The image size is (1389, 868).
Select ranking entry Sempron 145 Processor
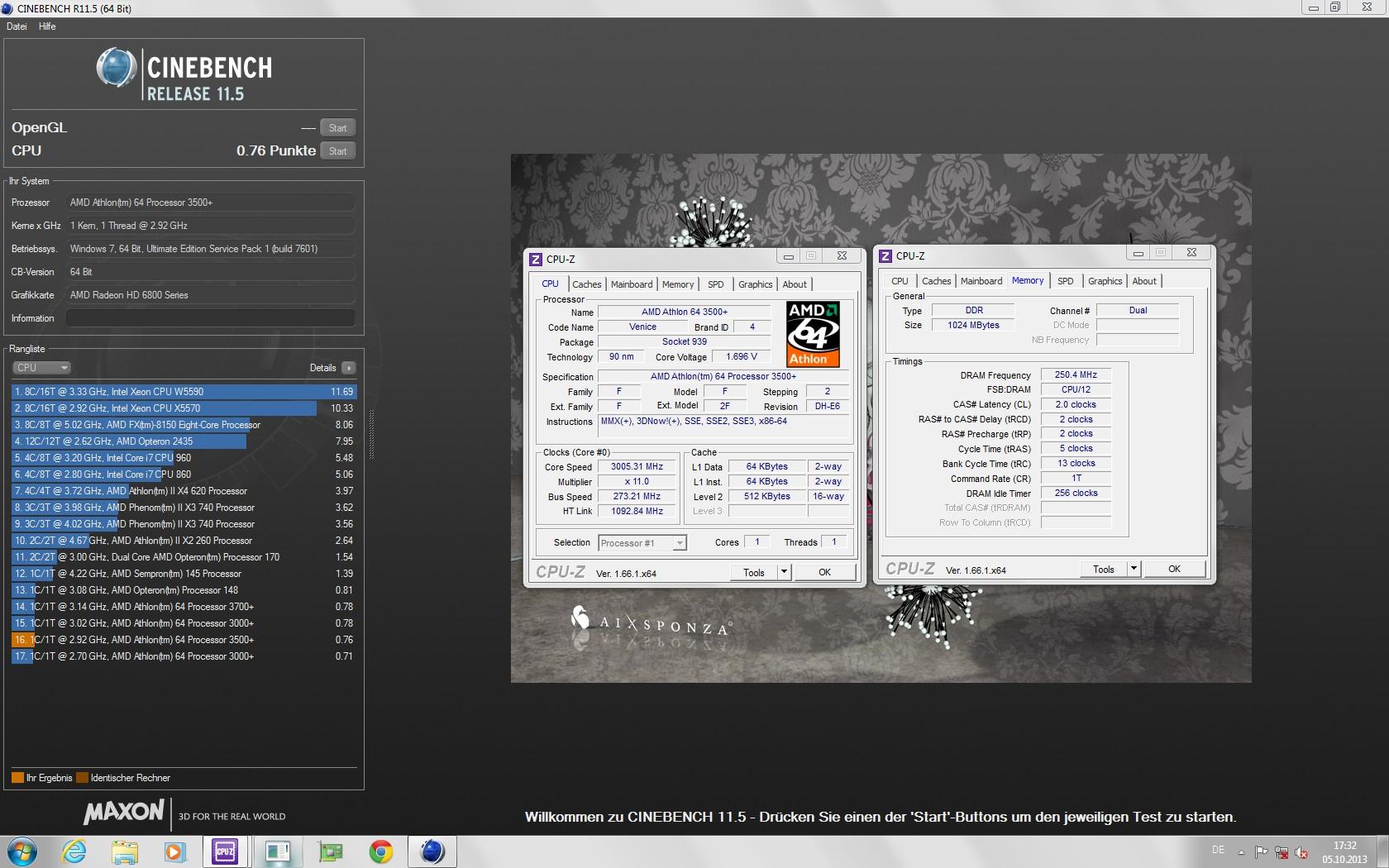point(184,574)
